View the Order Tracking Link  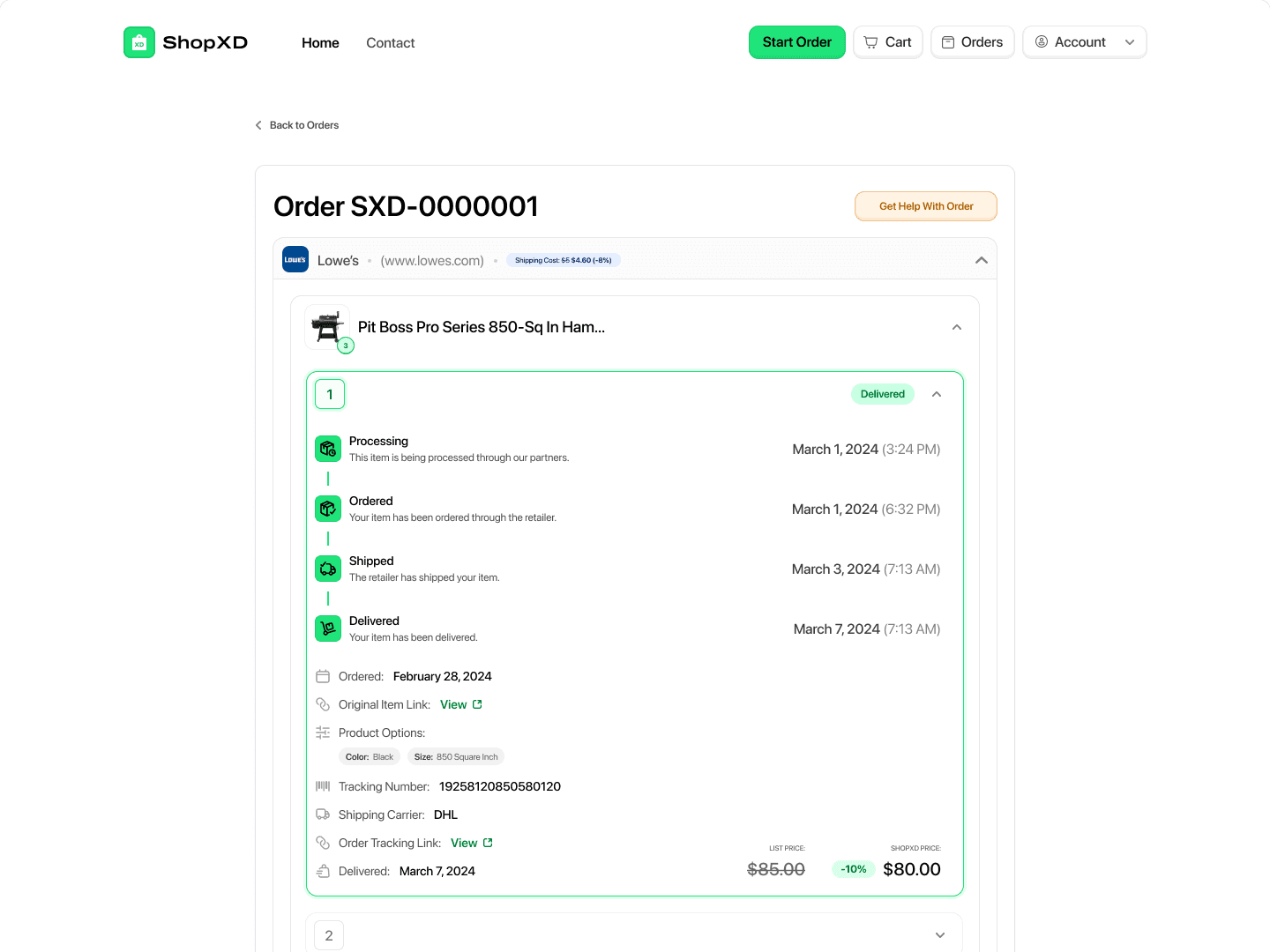click(472, 843)
